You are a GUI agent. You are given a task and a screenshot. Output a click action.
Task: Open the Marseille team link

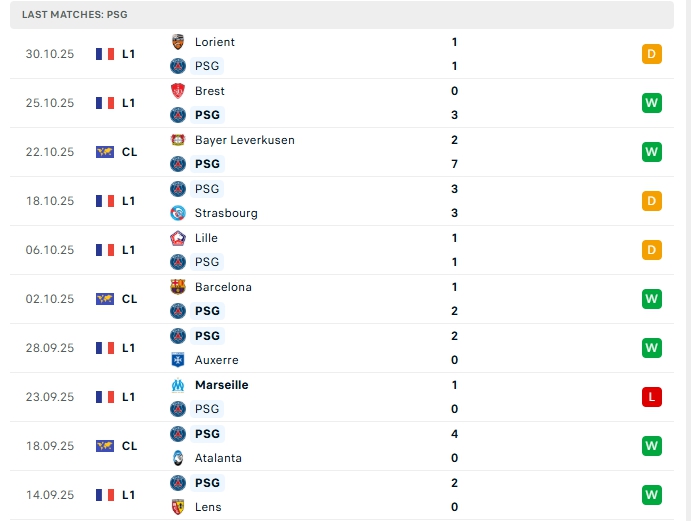(x=221, y=385)
